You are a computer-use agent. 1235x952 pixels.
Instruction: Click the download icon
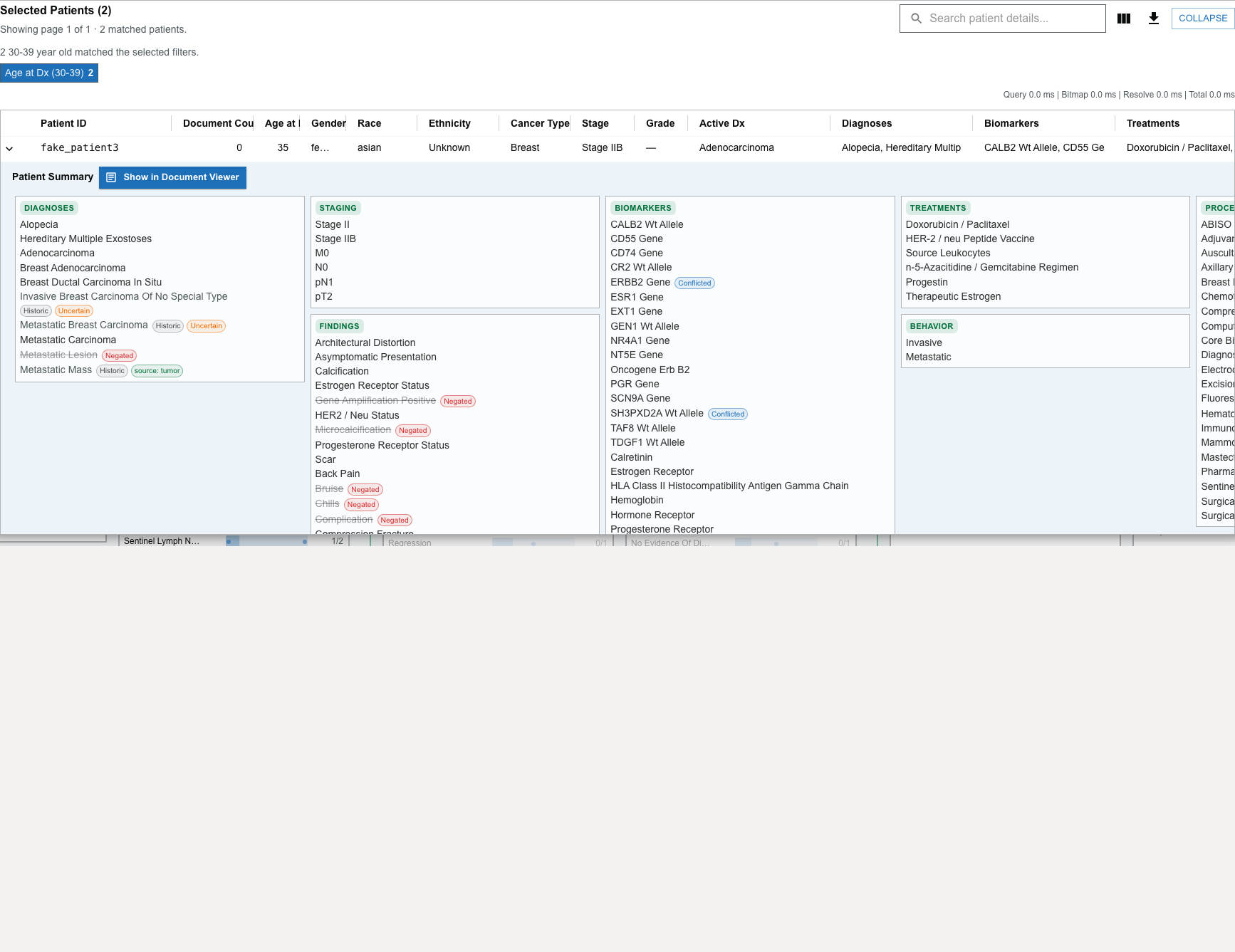point(1154,19)
